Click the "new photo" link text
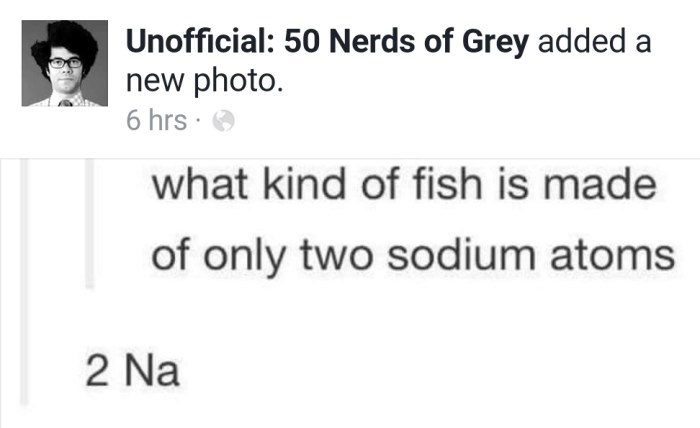The width and height of the screenshot is (700, 428). point(206,81)
